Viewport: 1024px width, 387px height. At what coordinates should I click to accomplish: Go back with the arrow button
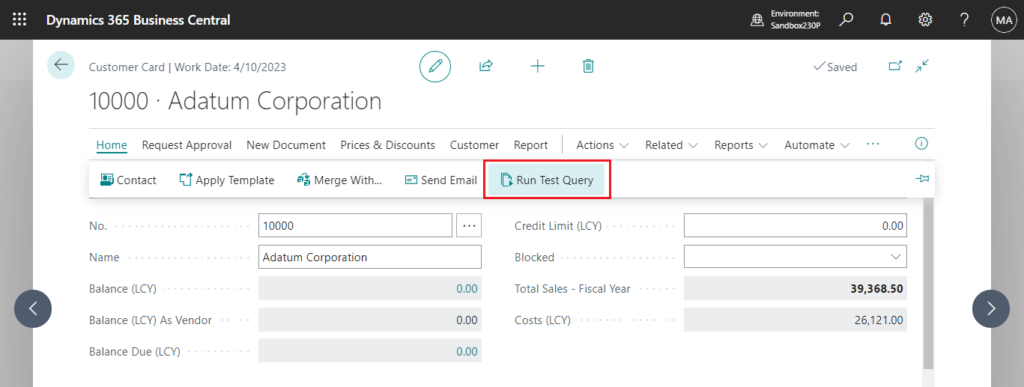coord(61,65)
